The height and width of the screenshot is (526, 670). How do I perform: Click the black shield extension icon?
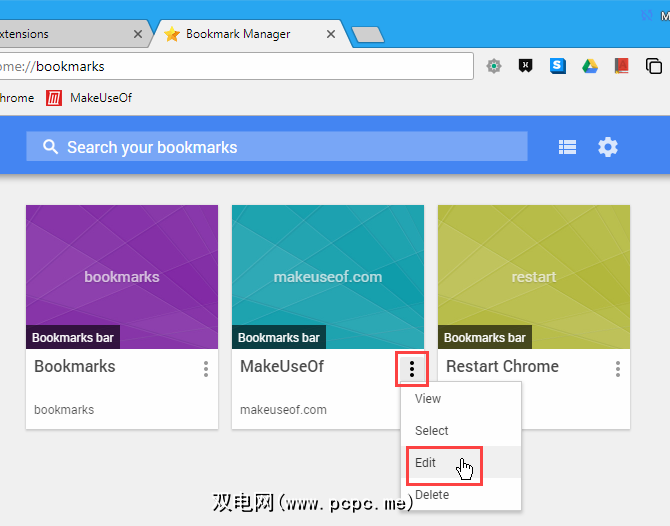(526, 66)
